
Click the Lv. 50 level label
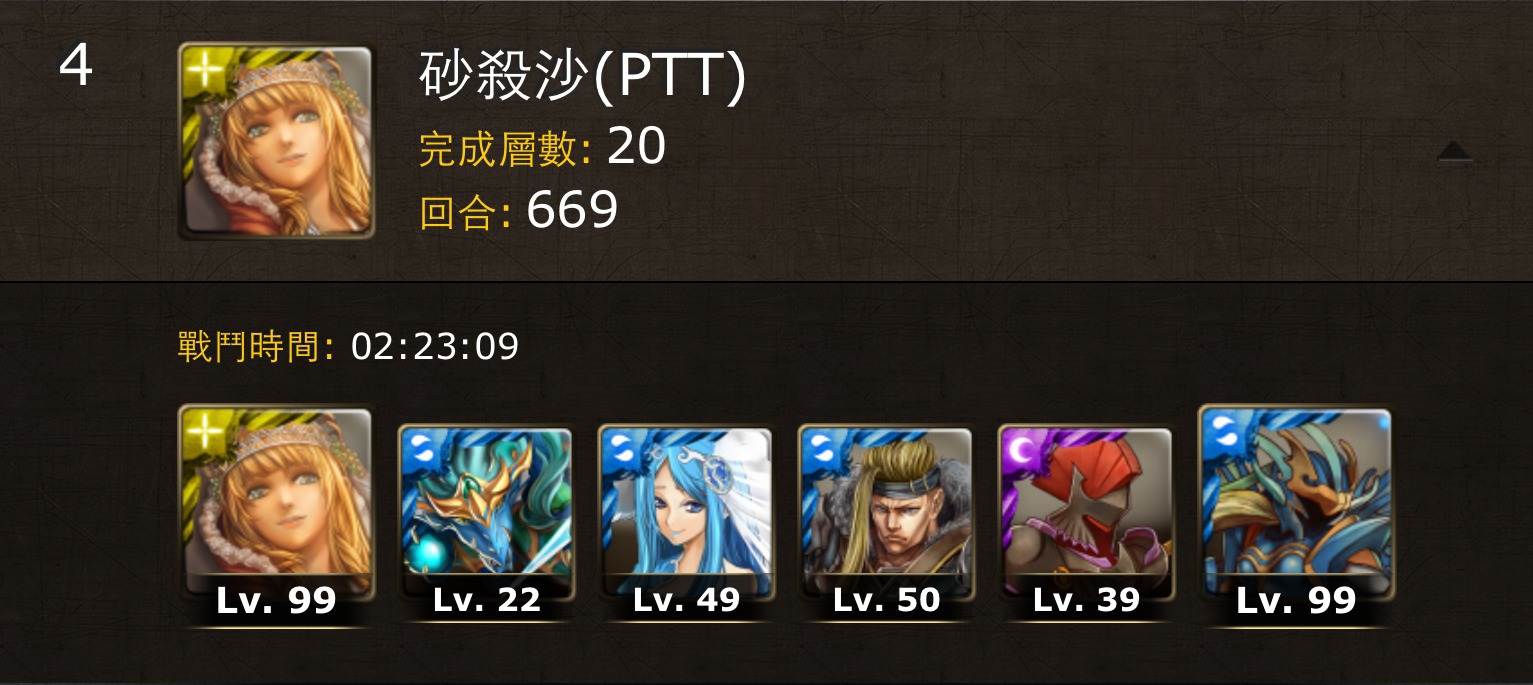tap(886, 599)
